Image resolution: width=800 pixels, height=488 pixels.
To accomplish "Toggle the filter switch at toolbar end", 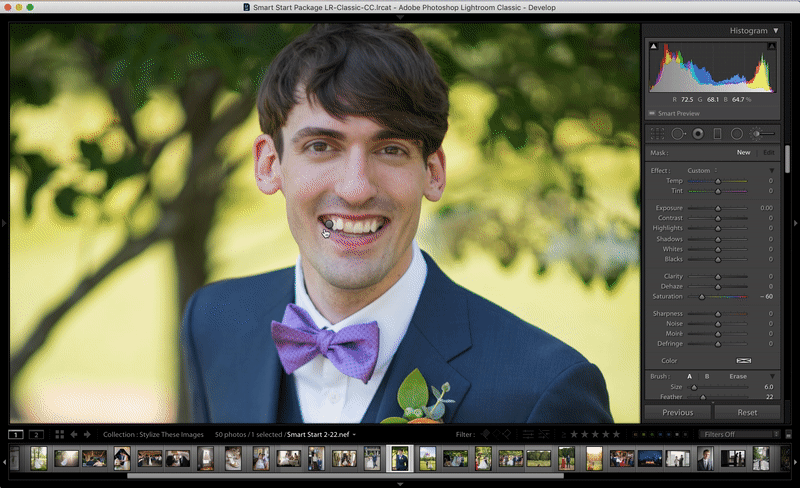I will coord(788,434).
